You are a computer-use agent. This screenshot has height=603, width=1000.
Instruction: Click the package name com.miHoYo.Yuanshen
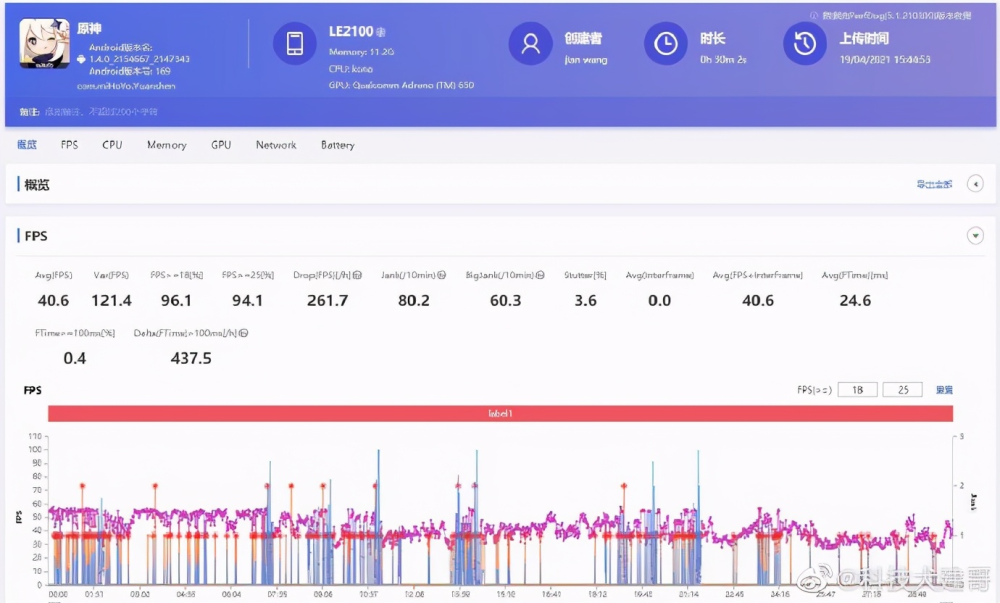126,85
